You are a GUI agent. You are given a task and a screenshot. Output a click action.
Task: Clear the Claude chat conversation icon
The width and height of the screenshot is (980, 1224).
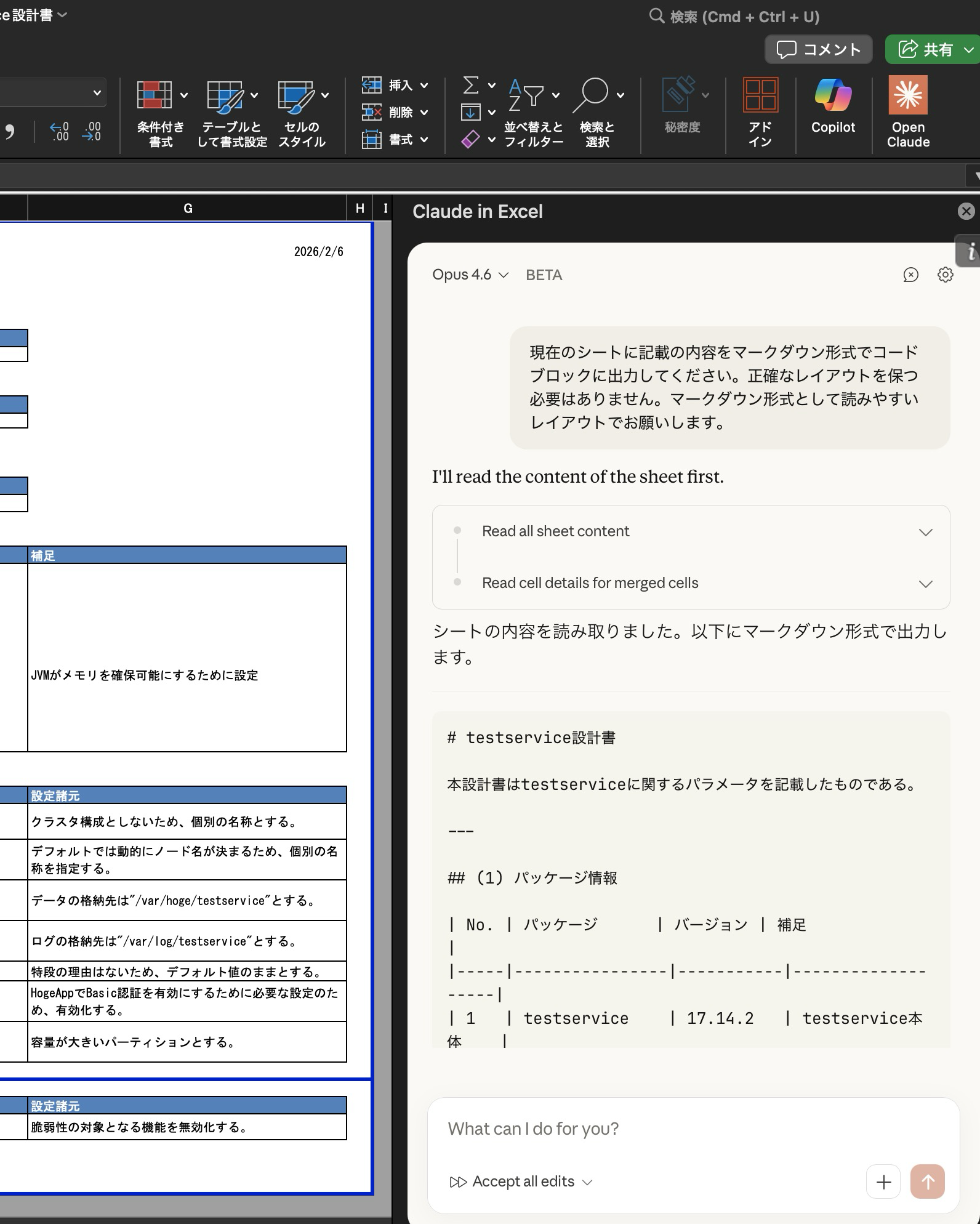point(910,275)
